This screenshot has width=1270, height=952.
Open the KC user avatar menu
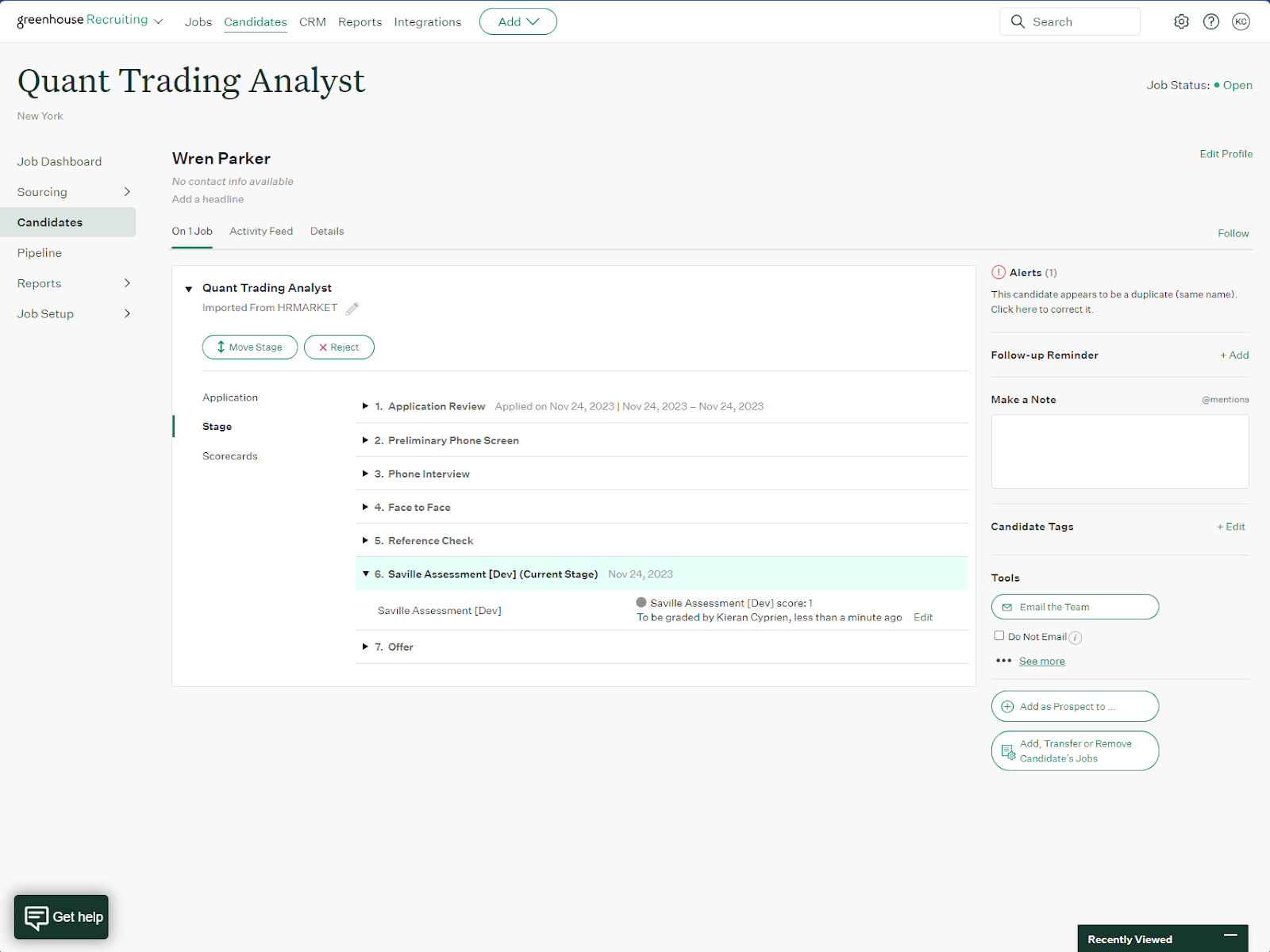[1241, 21]
